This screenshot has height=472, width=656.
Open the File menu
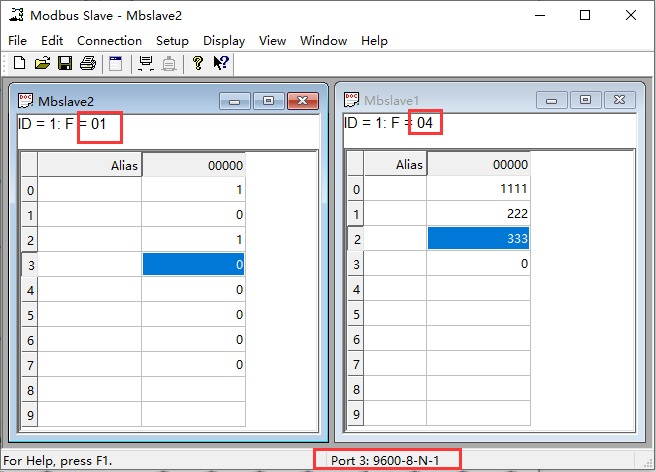18,41
